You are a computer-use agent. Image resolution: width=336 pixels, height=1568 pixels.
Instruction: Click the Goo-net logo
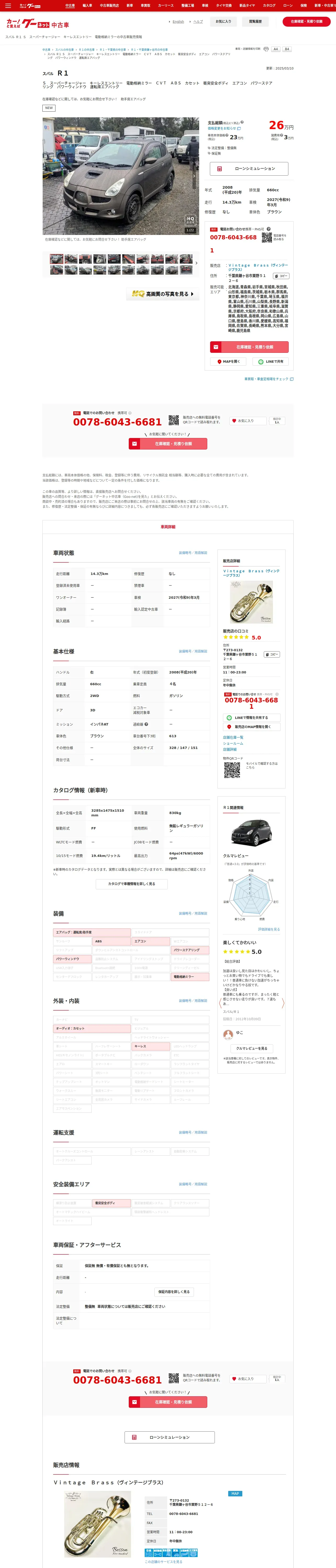point(37,24)
